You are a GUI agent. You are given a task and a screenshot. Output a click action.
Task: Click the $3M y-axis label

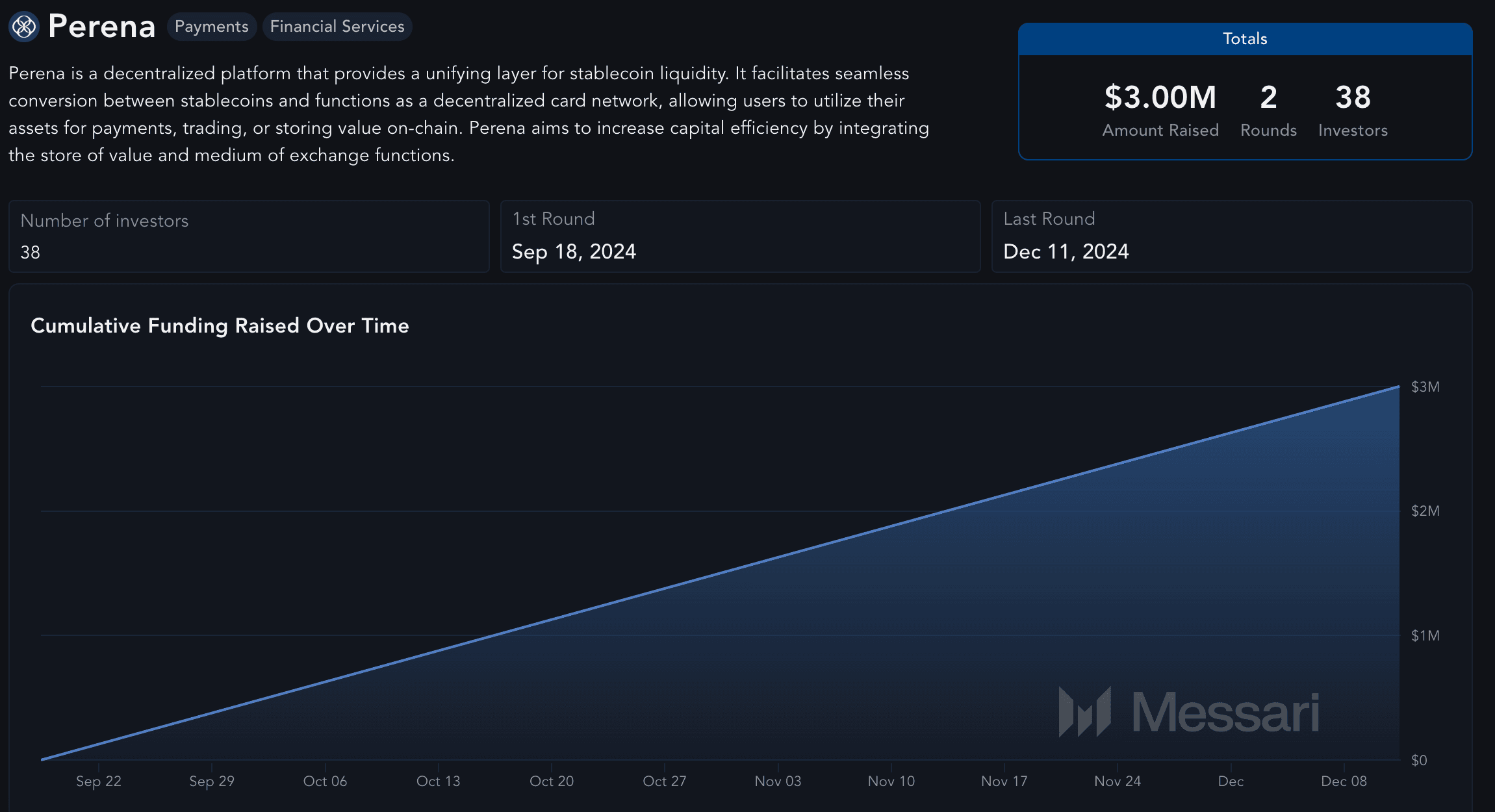1425,387
